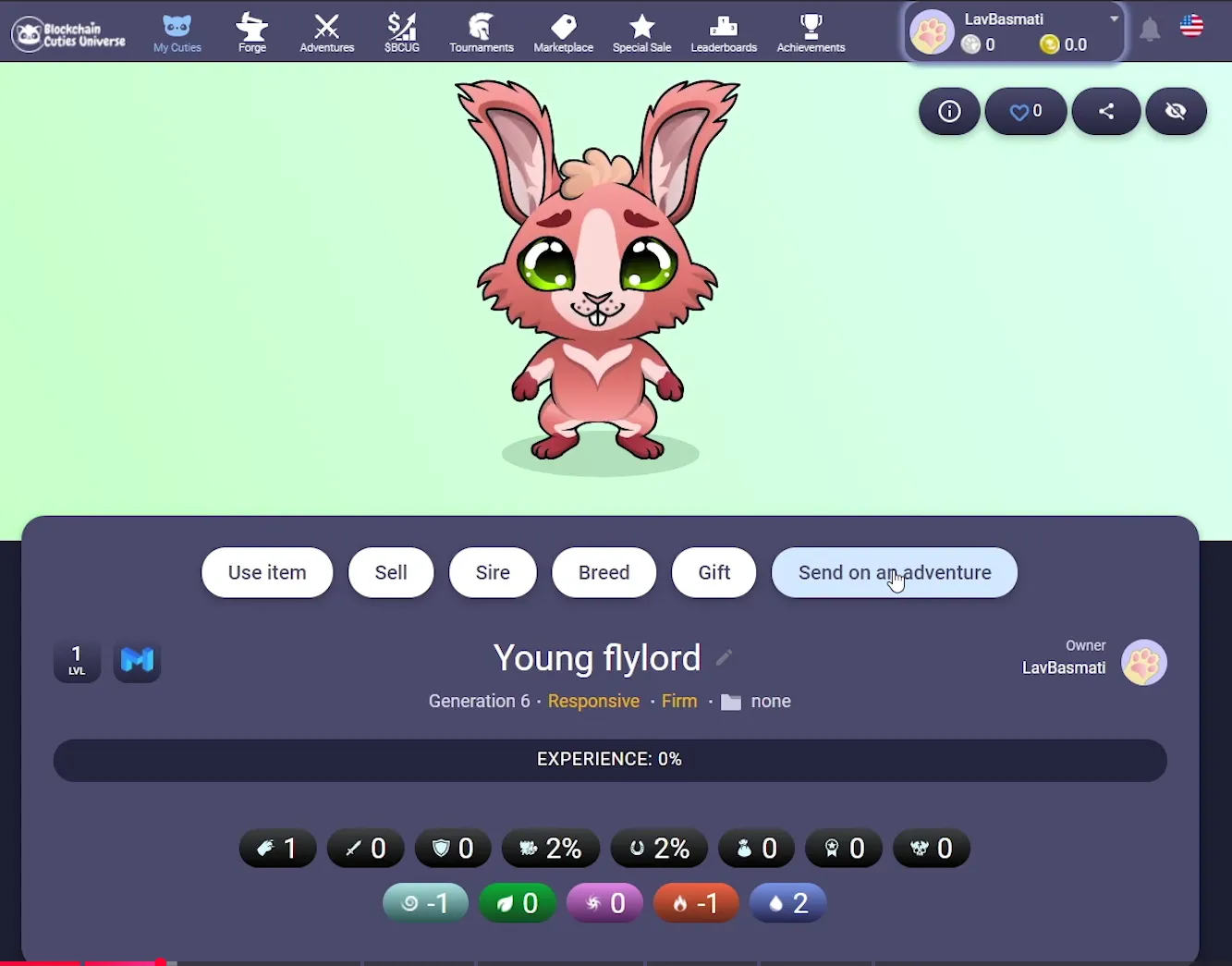Change language via the US flag icon

[x=1192, y=26]
